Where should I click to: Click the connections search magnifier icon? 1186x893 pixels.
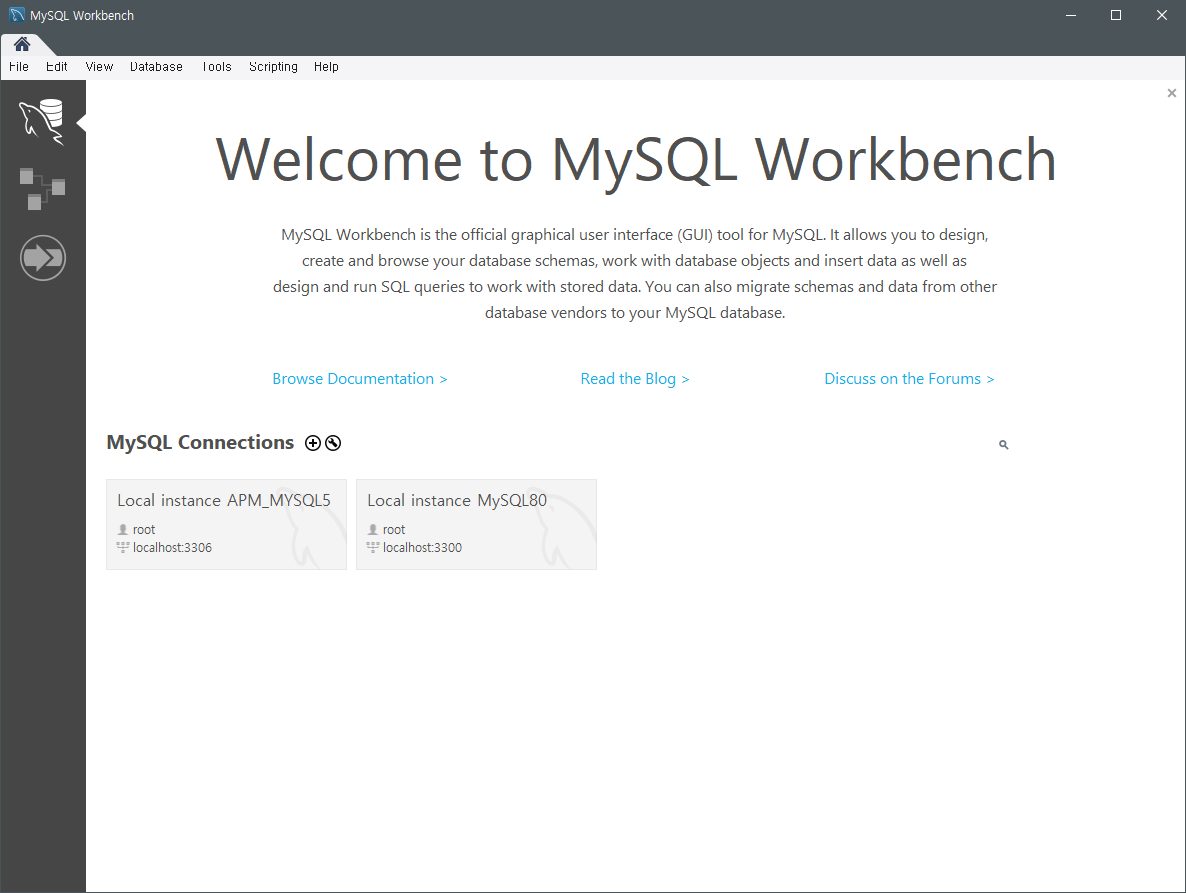click(1004, 445)
